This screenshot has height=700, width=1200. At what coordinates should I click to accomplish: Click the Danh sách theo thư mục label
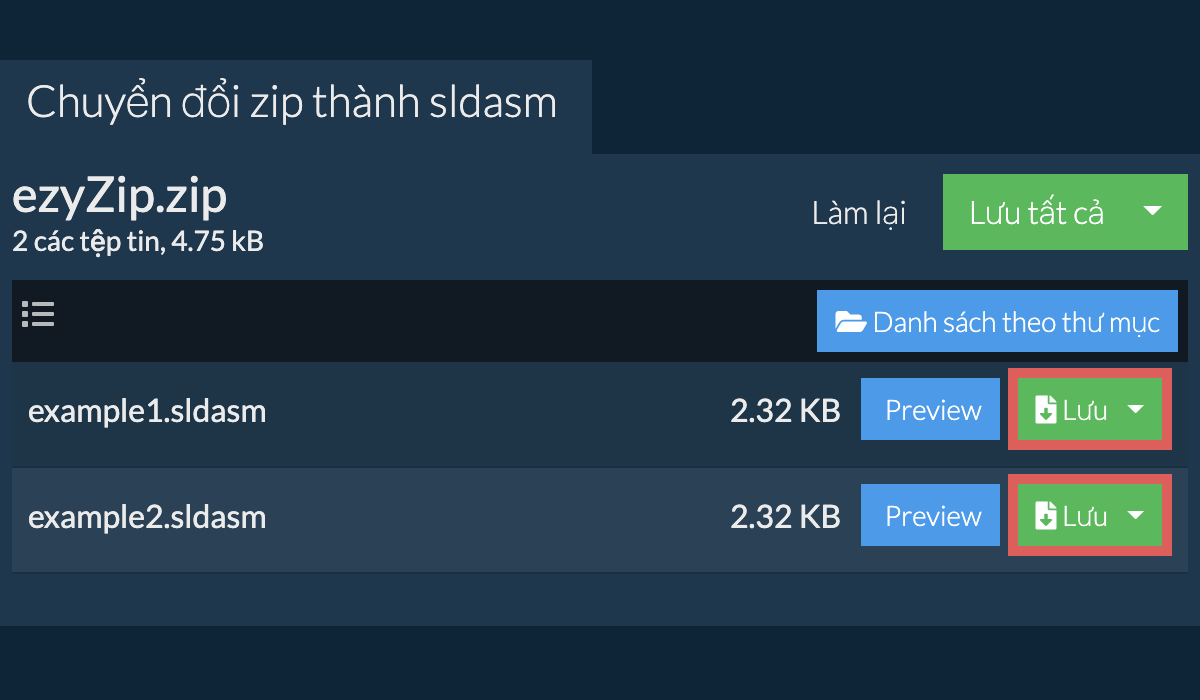point(1015,322)
